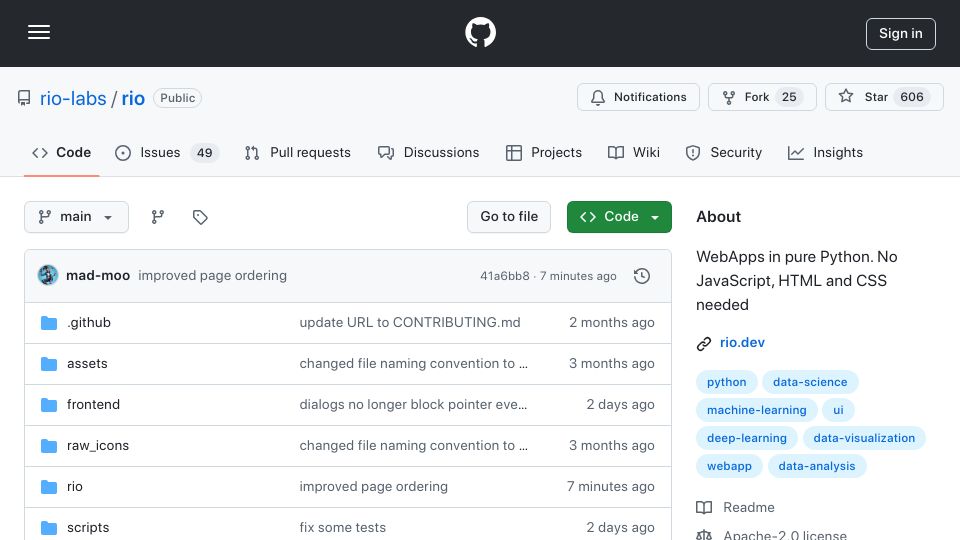The width and height of the screenshot is (960, 540).
Task: Open the fork count 25
Action: point(789,97)
